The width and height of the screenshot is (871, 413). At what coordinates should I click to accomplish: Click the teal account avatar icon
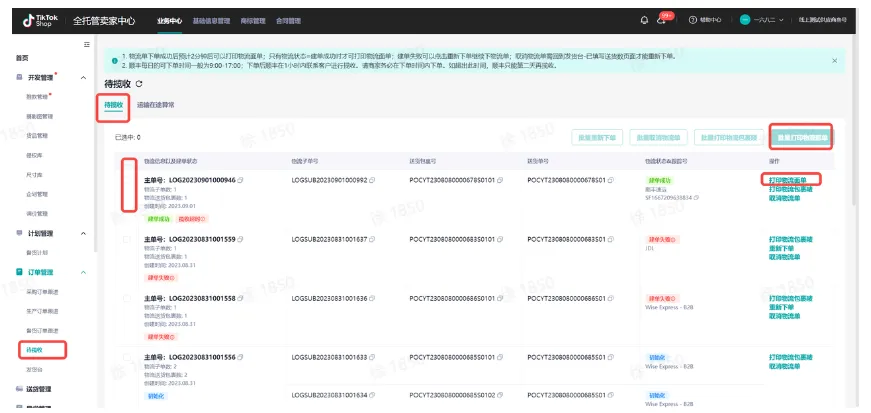[x=744, y=20]
